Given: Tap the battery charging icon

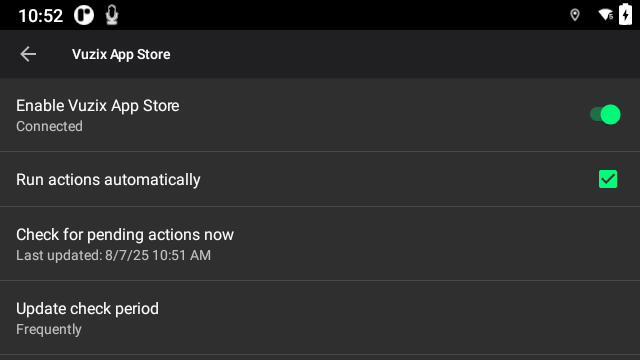Looking at the screenshot, I should (x=625, y=14).
